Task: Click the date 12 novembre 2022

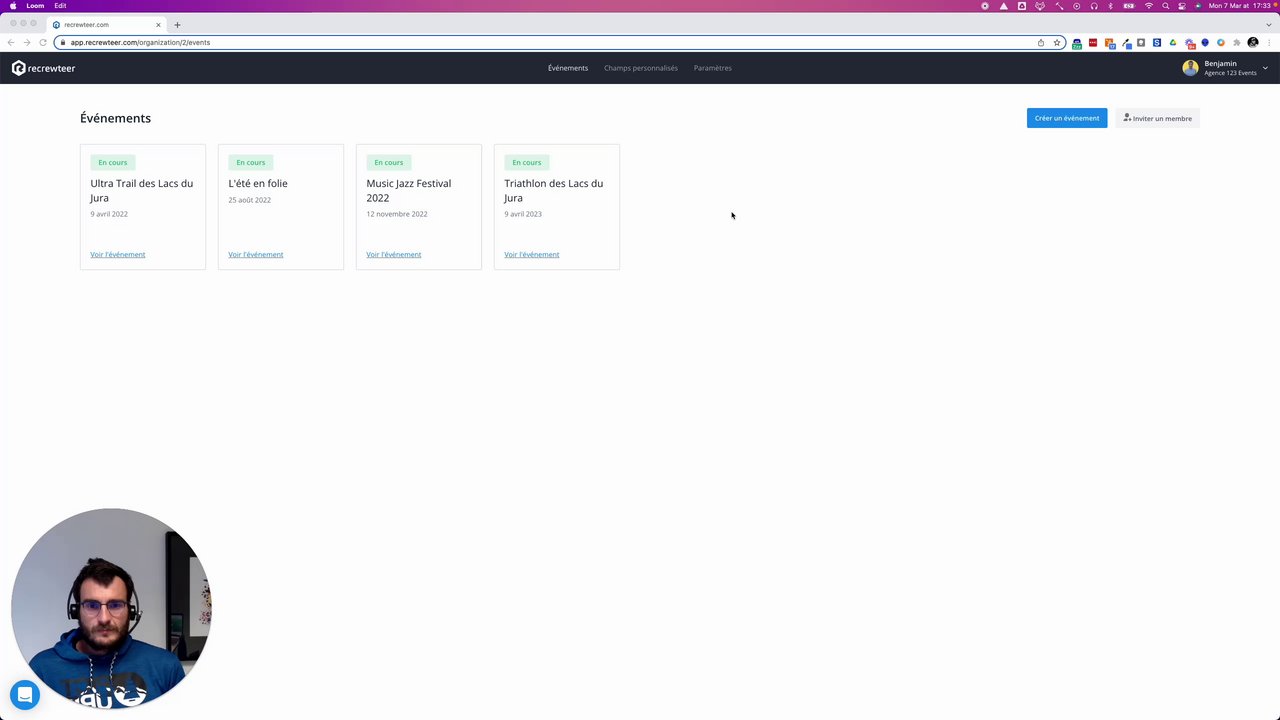Action: pos(397,214)
